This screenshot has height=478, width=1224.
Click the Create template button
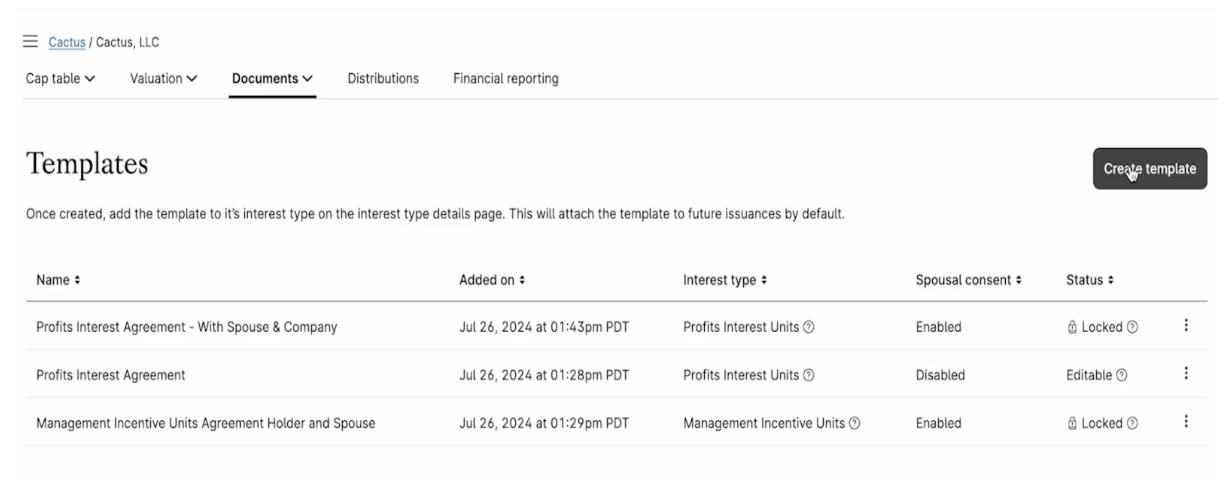point(1150,169)
